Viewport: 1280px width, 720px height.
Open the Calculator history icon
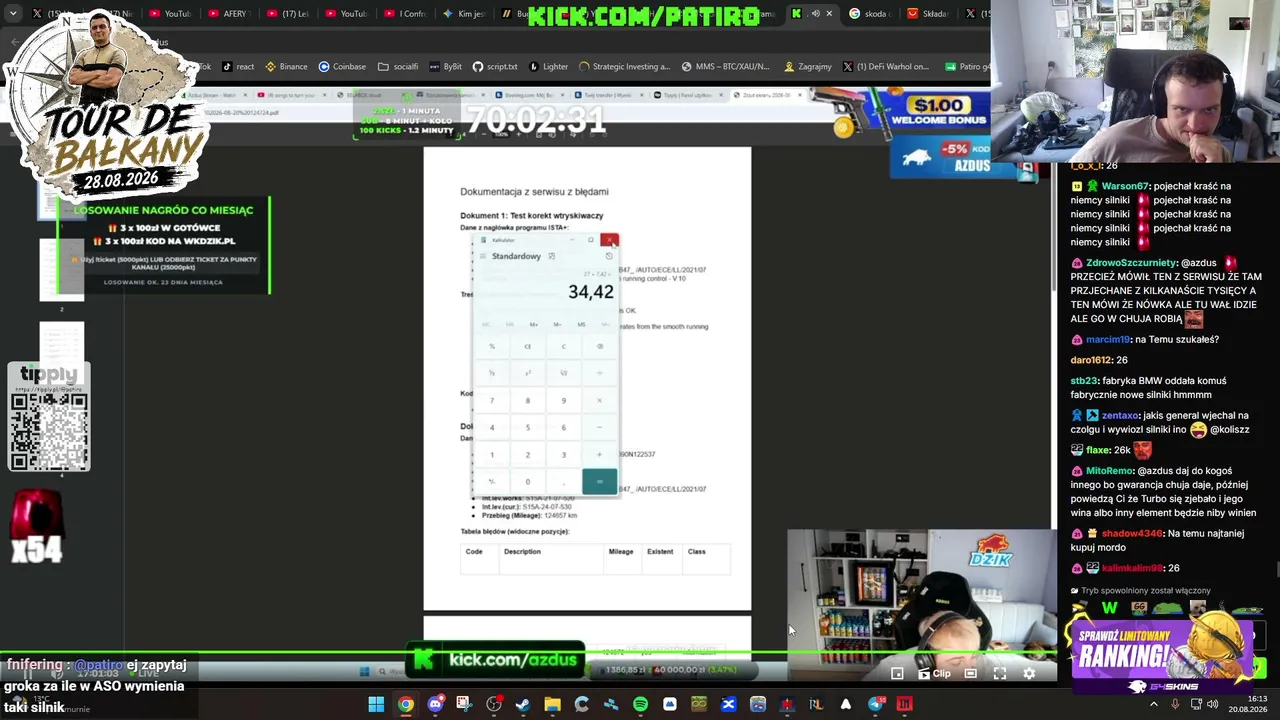point(609,256)
